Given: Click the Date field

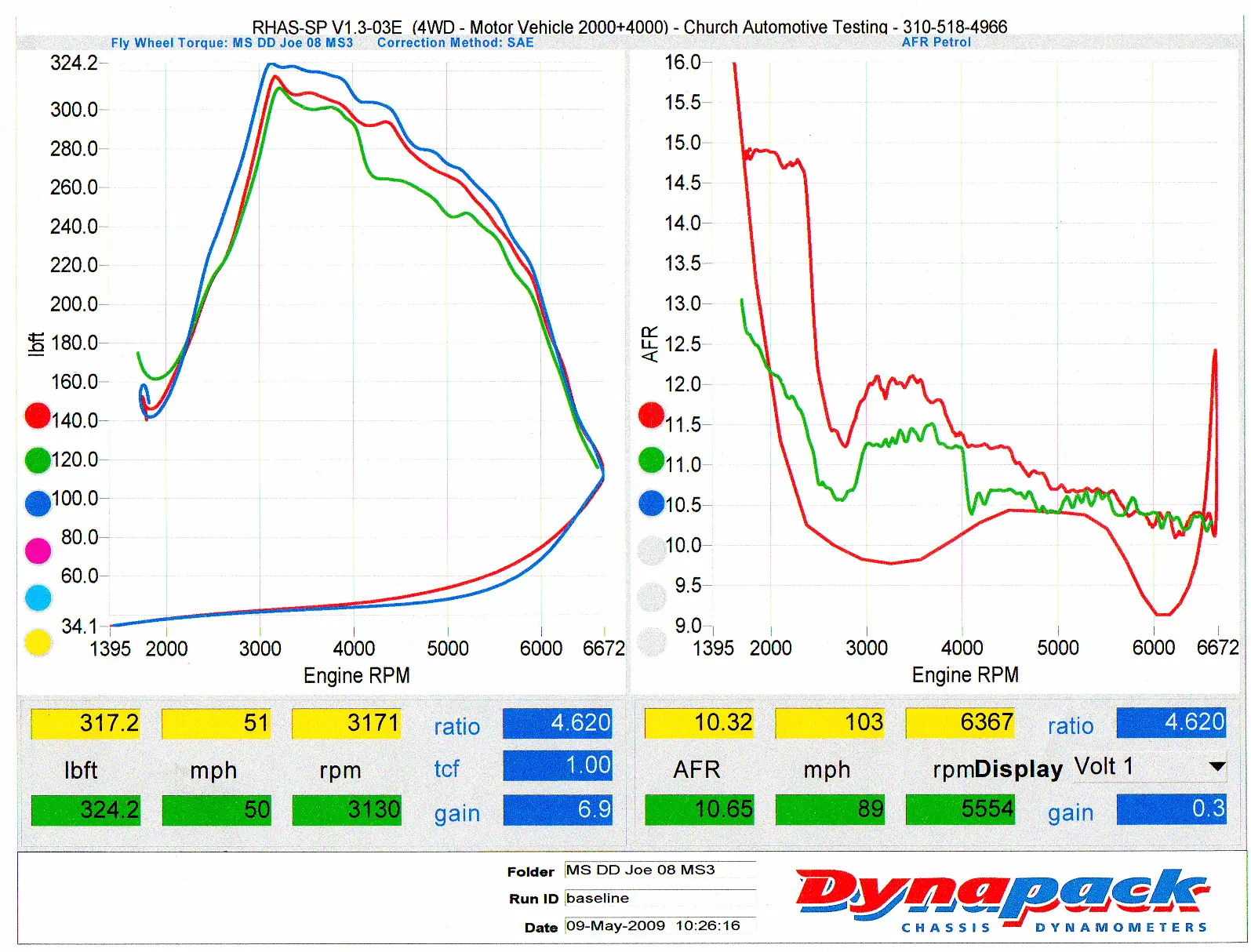Looking at the screenshot, I should pyautogui.click(x=659, y=926).
